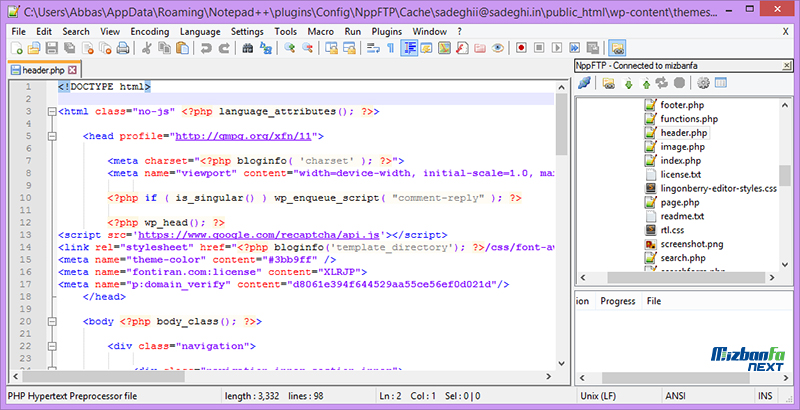Open the File menu
Viewport: 800px width, 410px height.
click(x=18, y=32)
